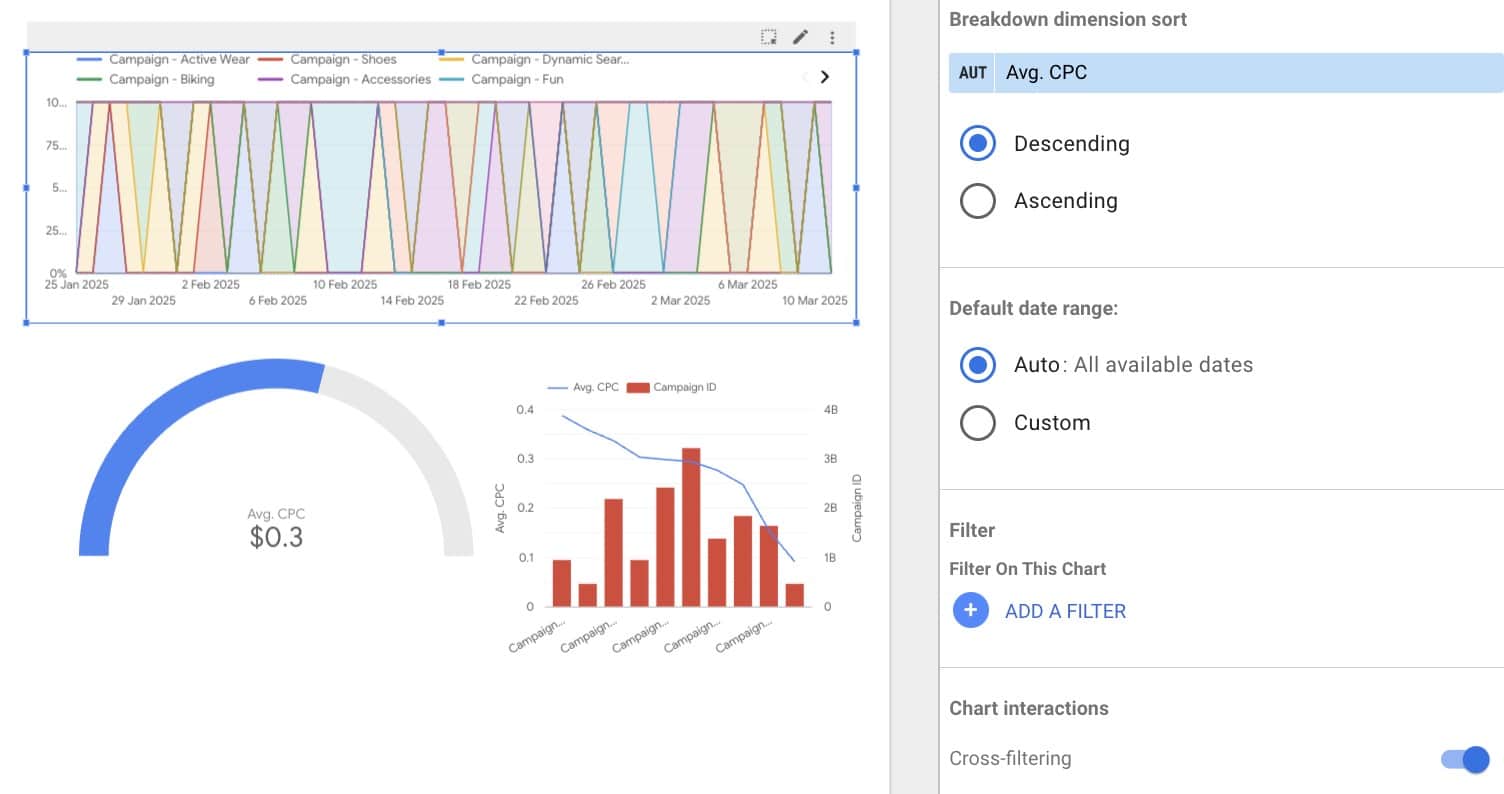This screenshot has width=1504, height=794.
Task: Click the tallest red bar in combo chart
Action: tap(690, 527)
